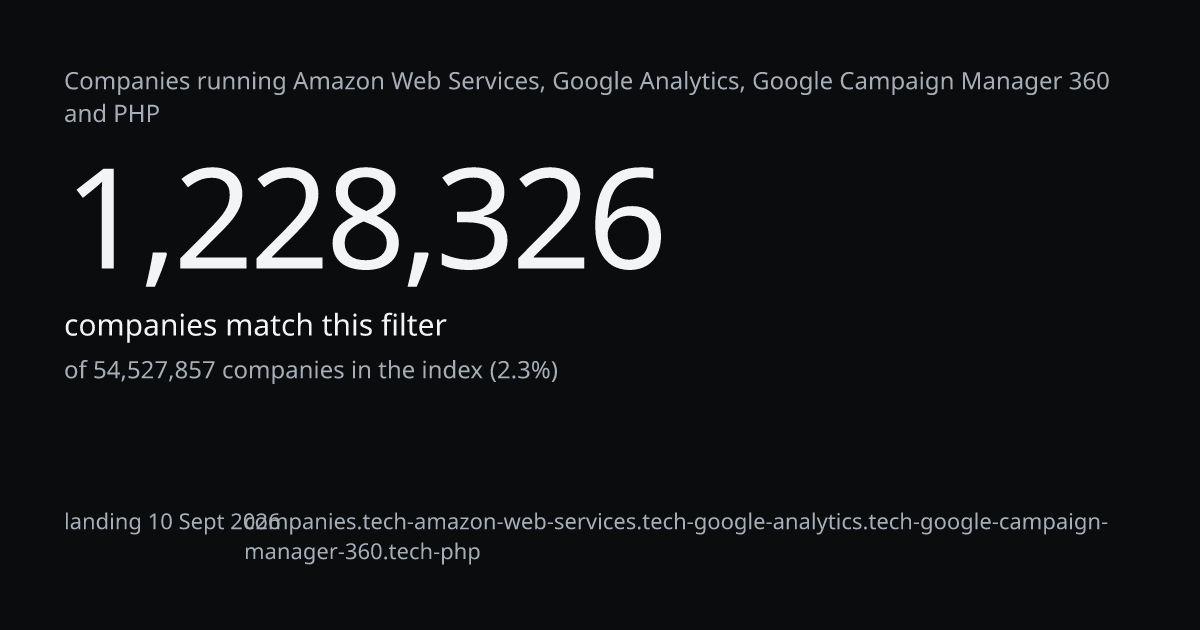Click the large 1,228,326 match count
The width and height of the screenshot is (1200, 630).
pos(365,220)
